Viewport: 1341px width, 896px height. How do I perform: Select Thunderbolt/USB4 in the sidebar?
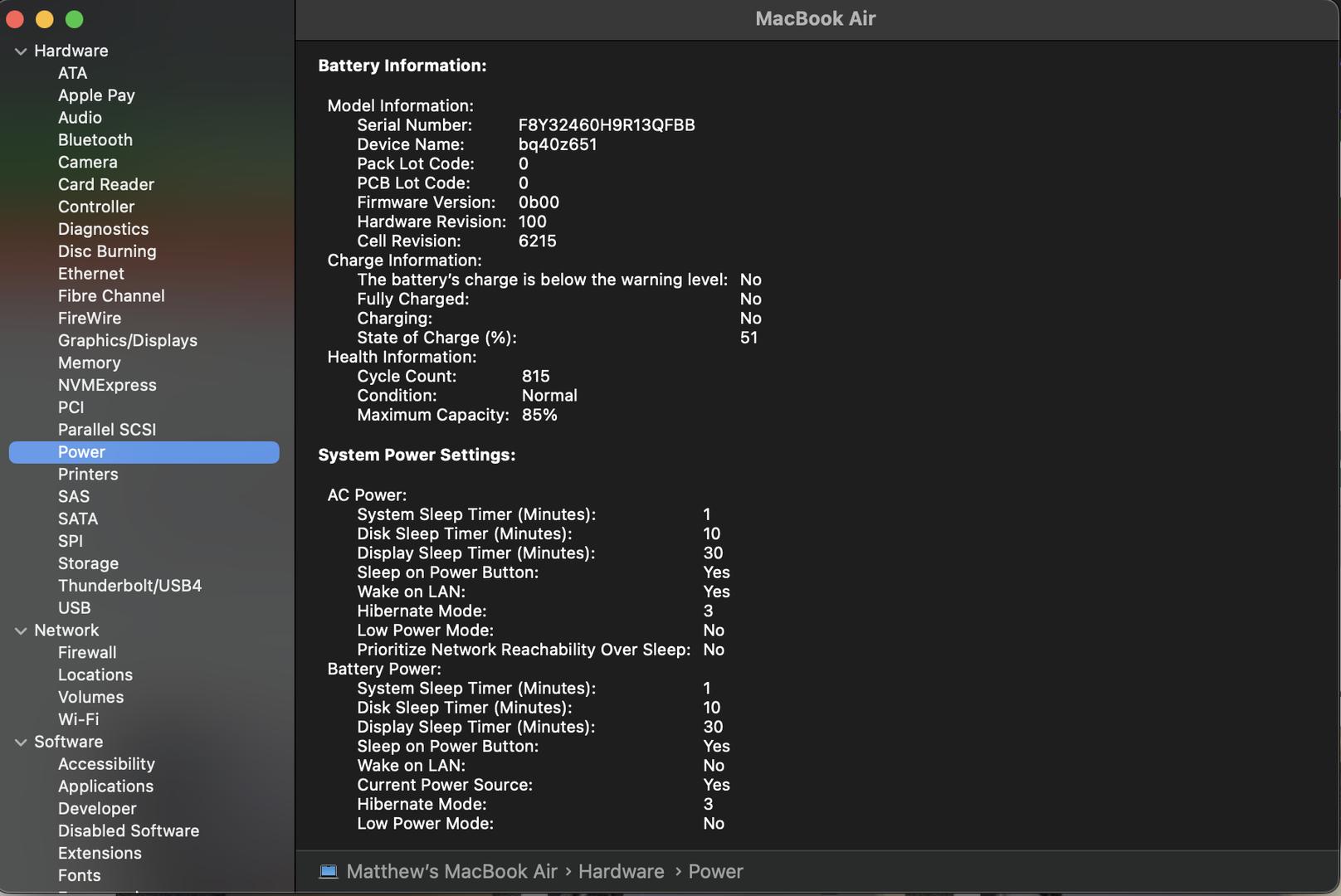tap(129, 586)
